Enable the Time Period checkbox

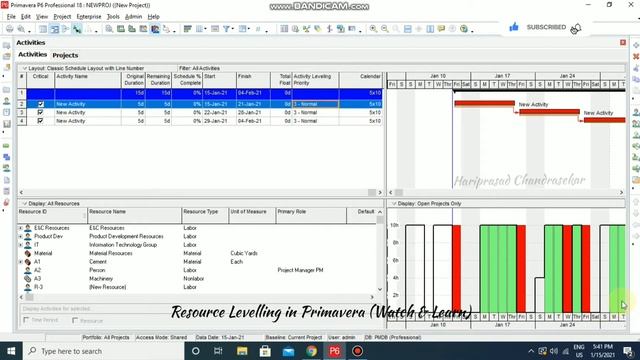(27, 320)
